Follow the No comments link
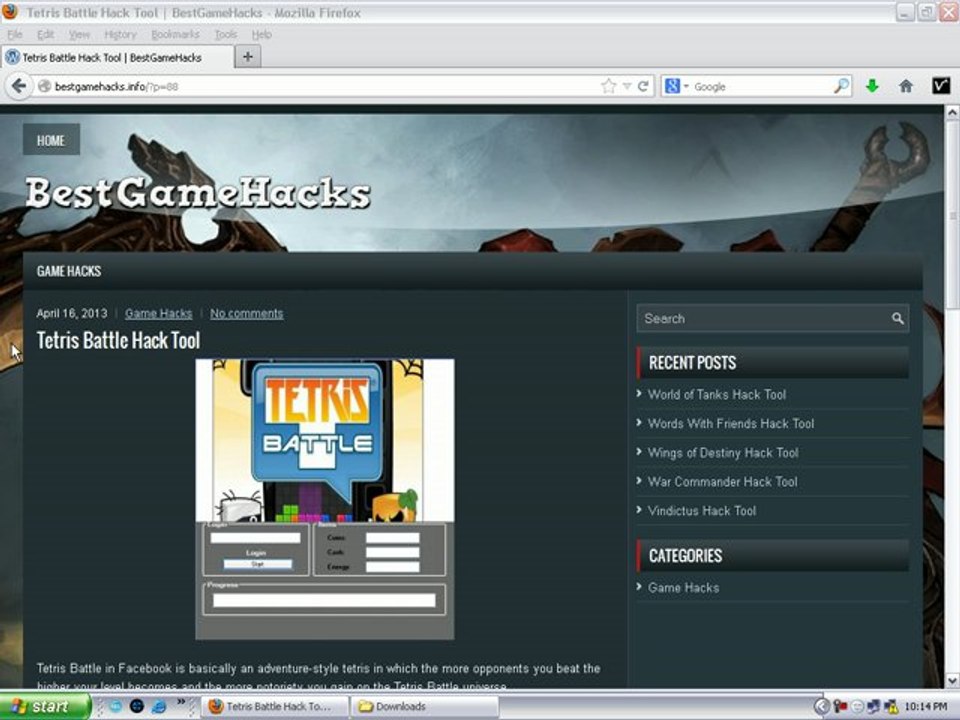 pos(247,313)
